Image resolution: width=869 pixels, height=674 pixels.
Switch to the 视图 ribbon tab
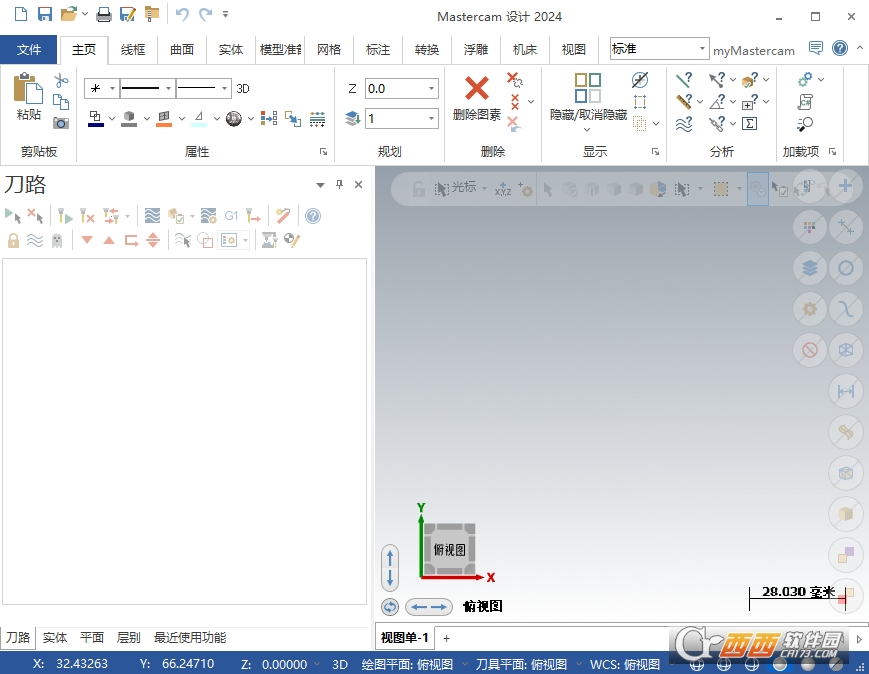tap(574, 50)
